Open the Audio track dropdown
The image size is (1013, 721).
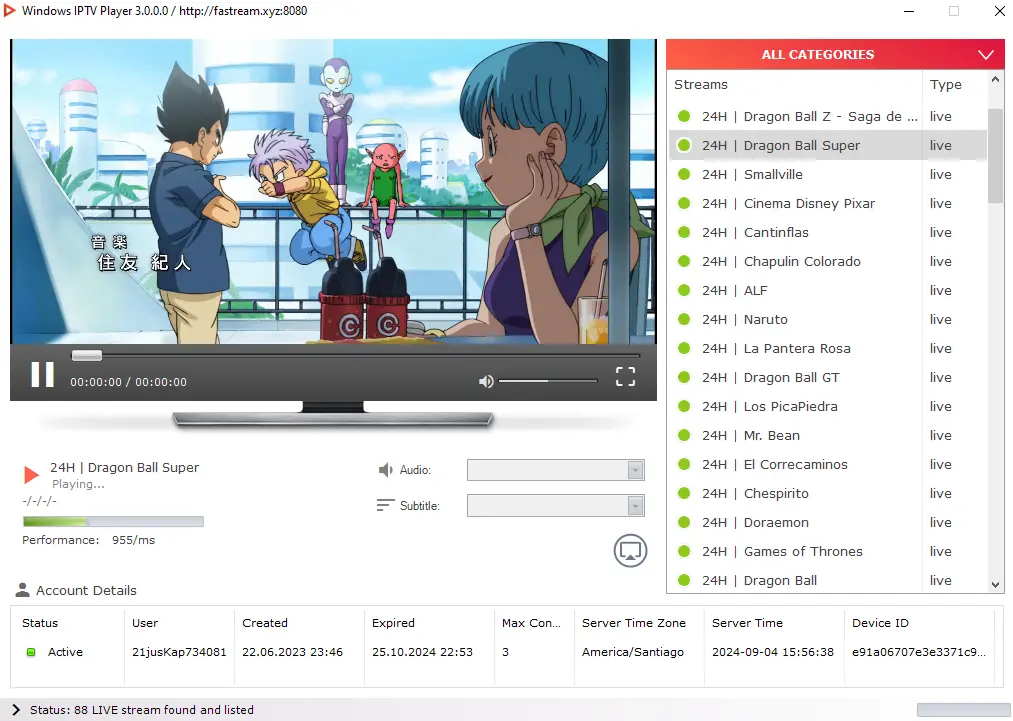tap(556, 470)
